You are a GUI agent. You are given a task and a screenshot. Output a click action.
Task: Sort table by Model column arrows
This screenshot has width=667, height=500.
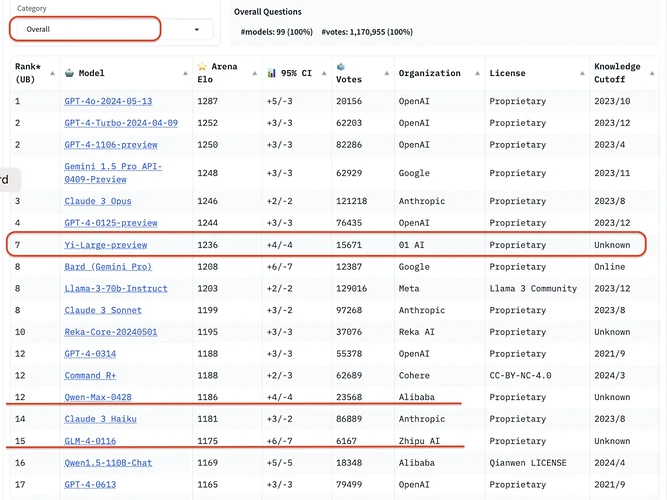point(183,73)
